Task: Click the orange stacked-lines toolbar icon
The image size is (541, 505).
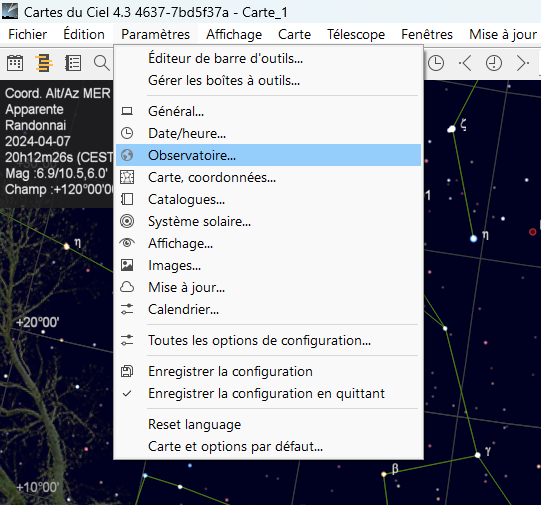Action: point(43,63)
